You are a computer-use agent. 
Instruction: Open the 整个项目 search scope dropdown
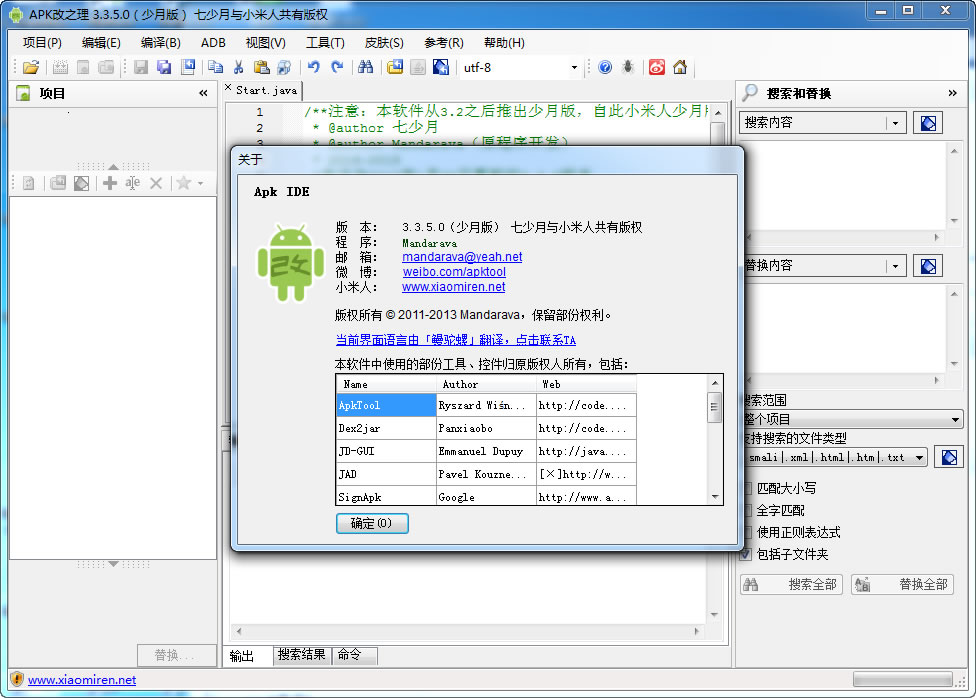(x=955, y=420)
